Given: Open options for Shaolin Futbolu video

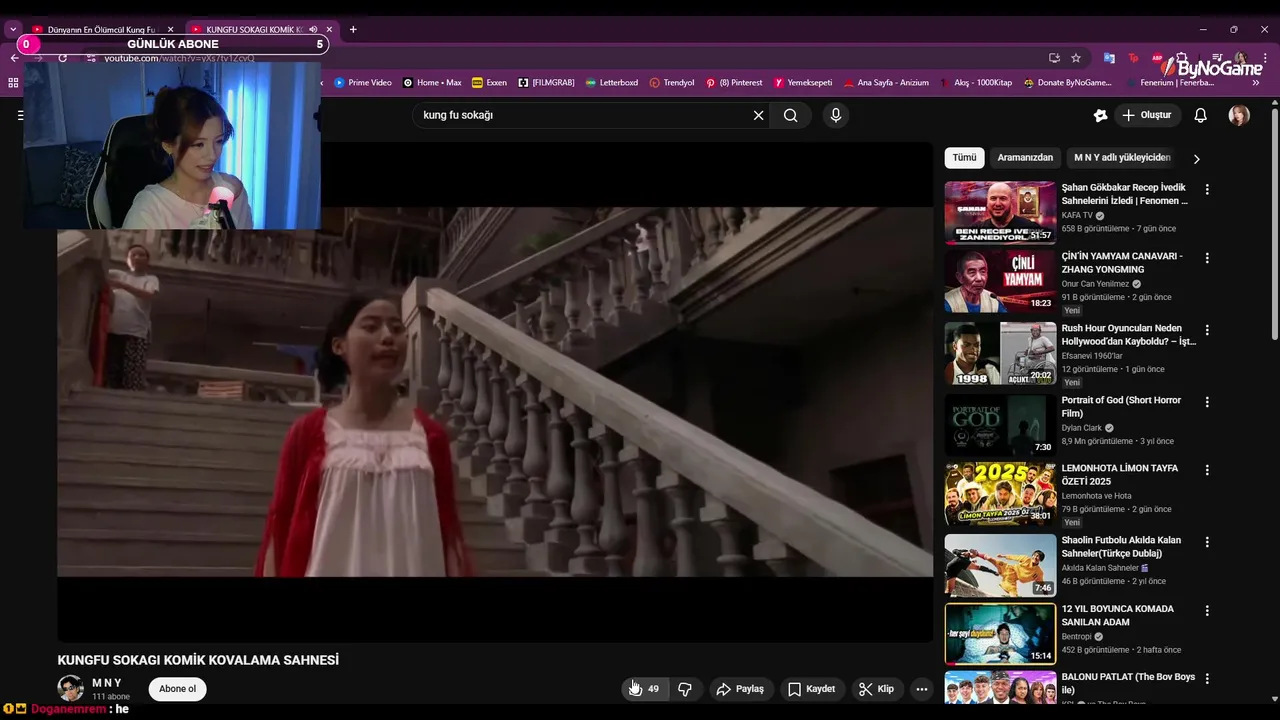Looking at the screenshot, I should click(1207, 541).
